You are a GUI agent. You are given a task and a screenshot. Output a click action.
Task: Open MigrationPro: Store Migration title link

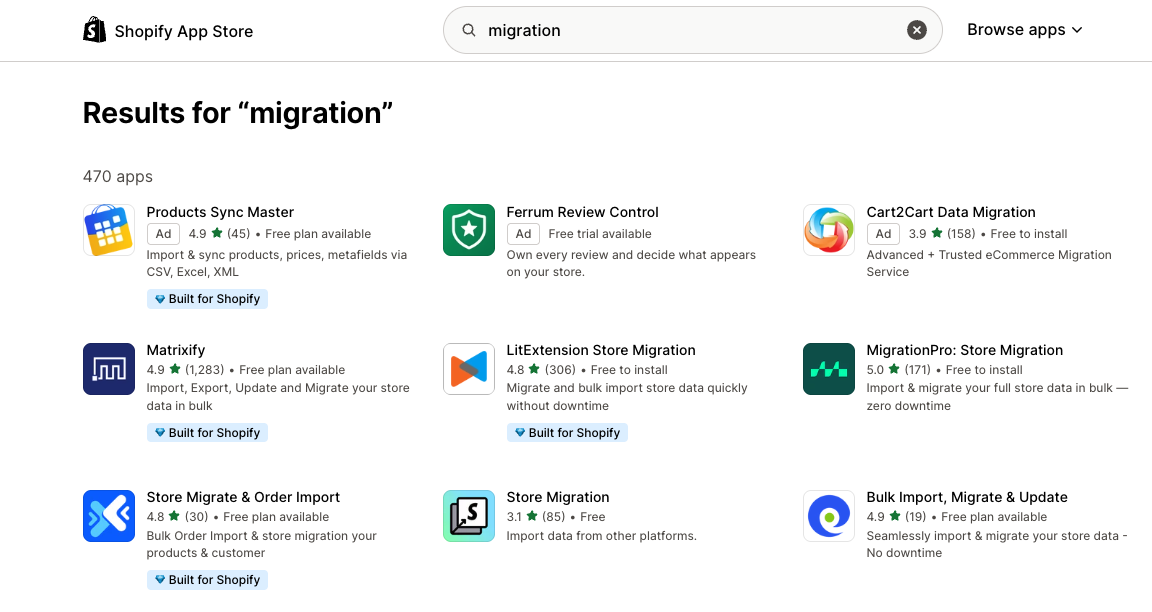pos(965,350)
